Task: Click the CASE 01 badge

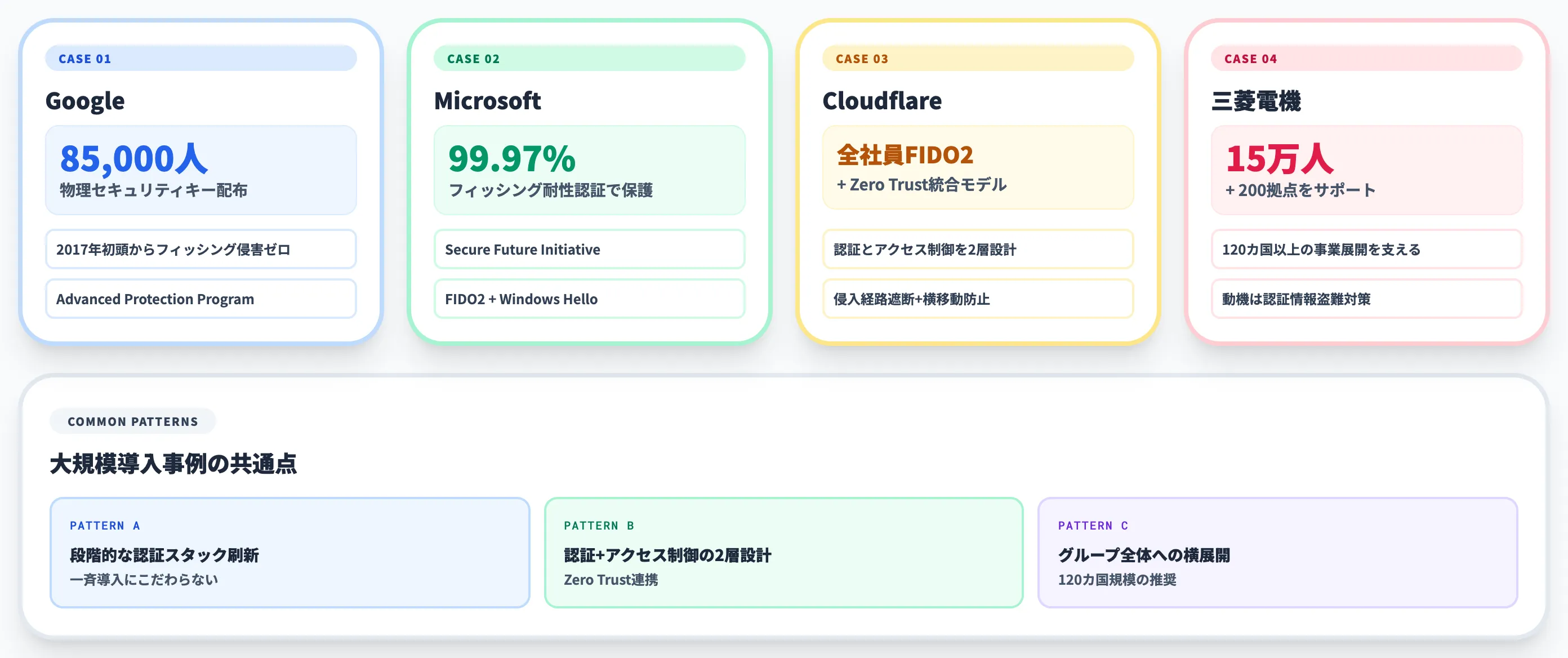Action: (x=201, y=59)
